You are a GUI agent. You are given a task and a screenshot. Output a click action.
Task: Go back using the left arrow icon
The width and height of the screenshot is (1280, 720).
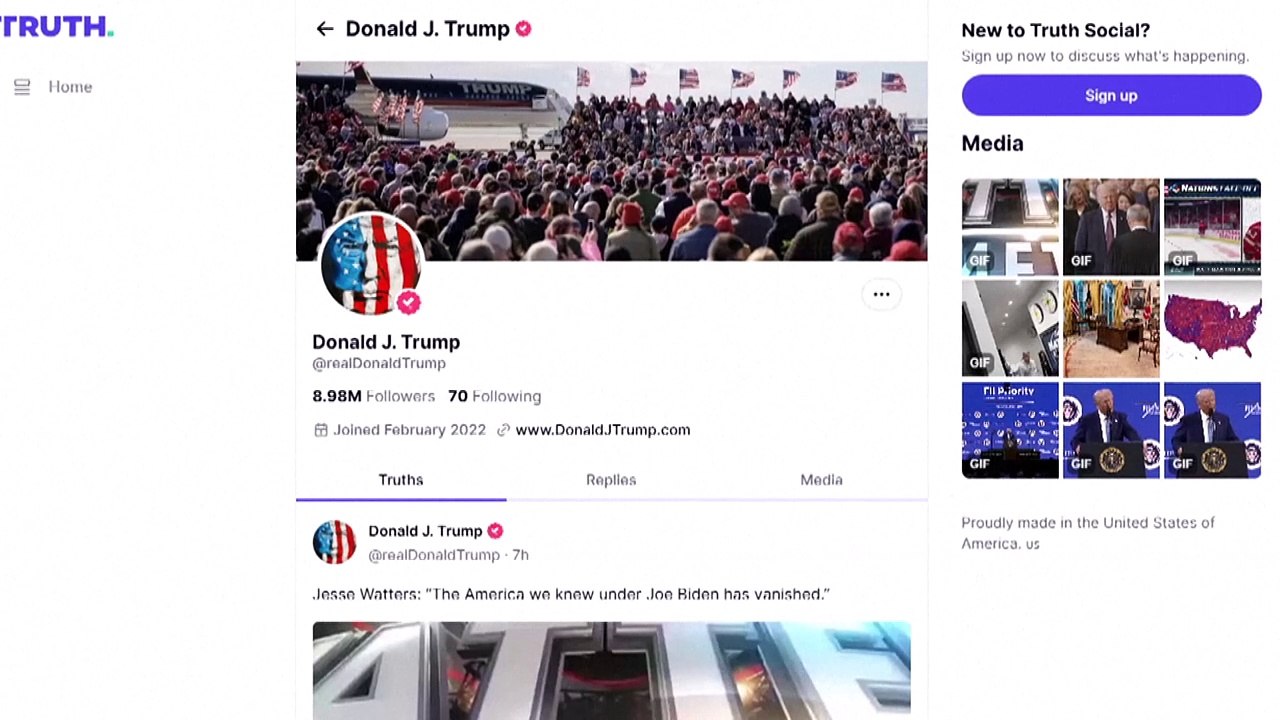tap(324, 29)
